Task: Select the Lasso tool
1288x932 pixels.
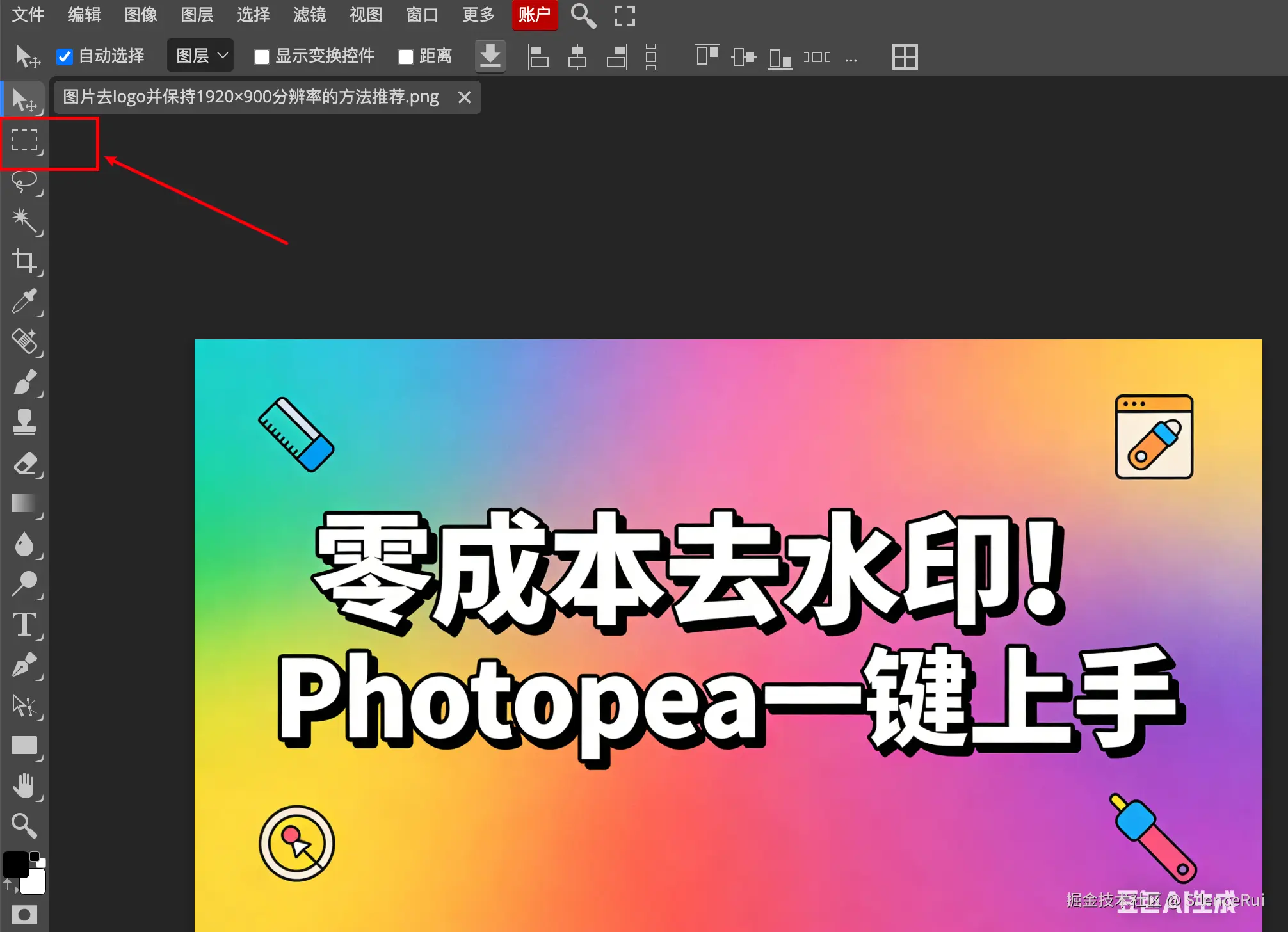Action: pos(24,181)
